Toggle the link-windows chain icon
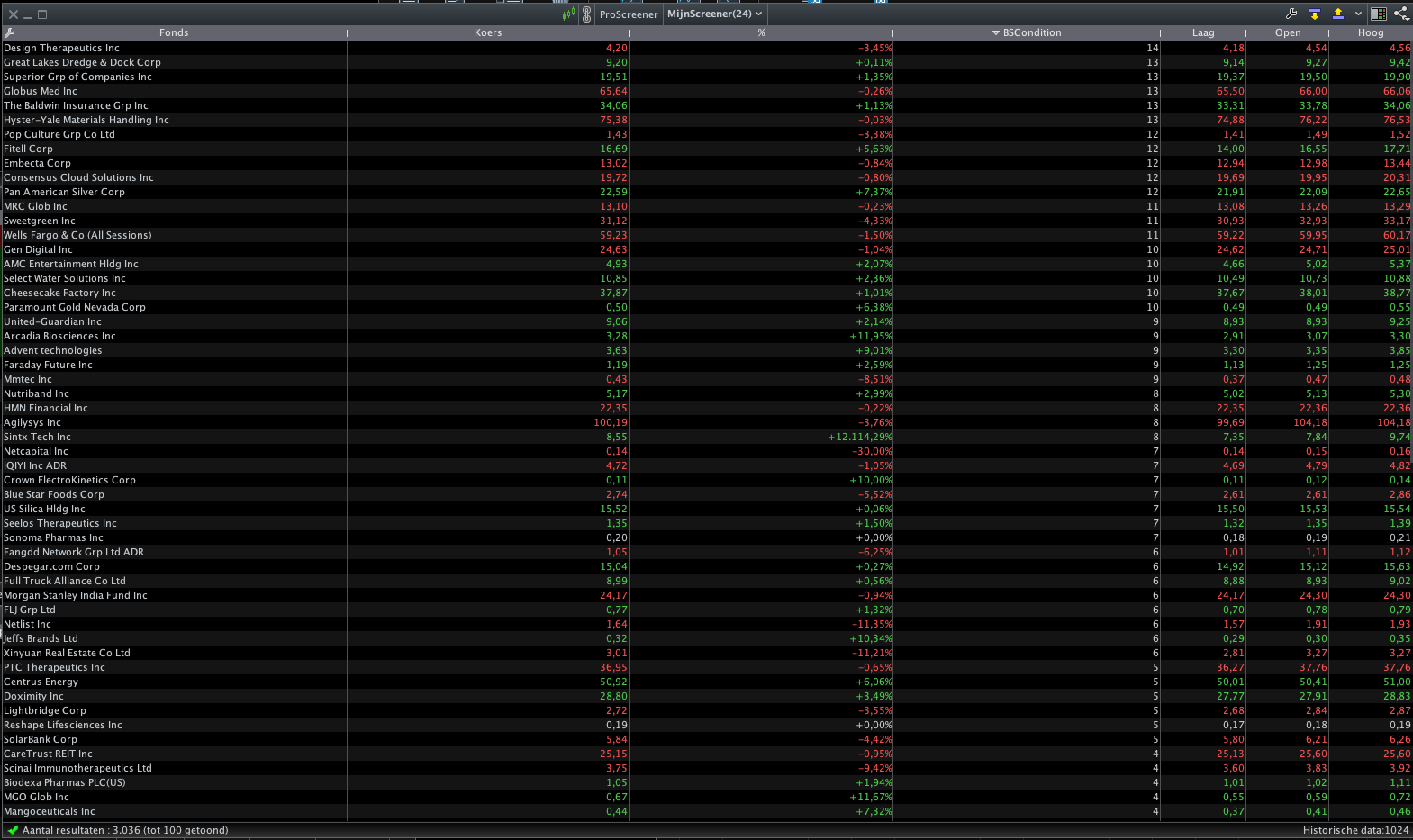Image resolution: width=1413 pixels, height=840 pixels. point(586,14)
